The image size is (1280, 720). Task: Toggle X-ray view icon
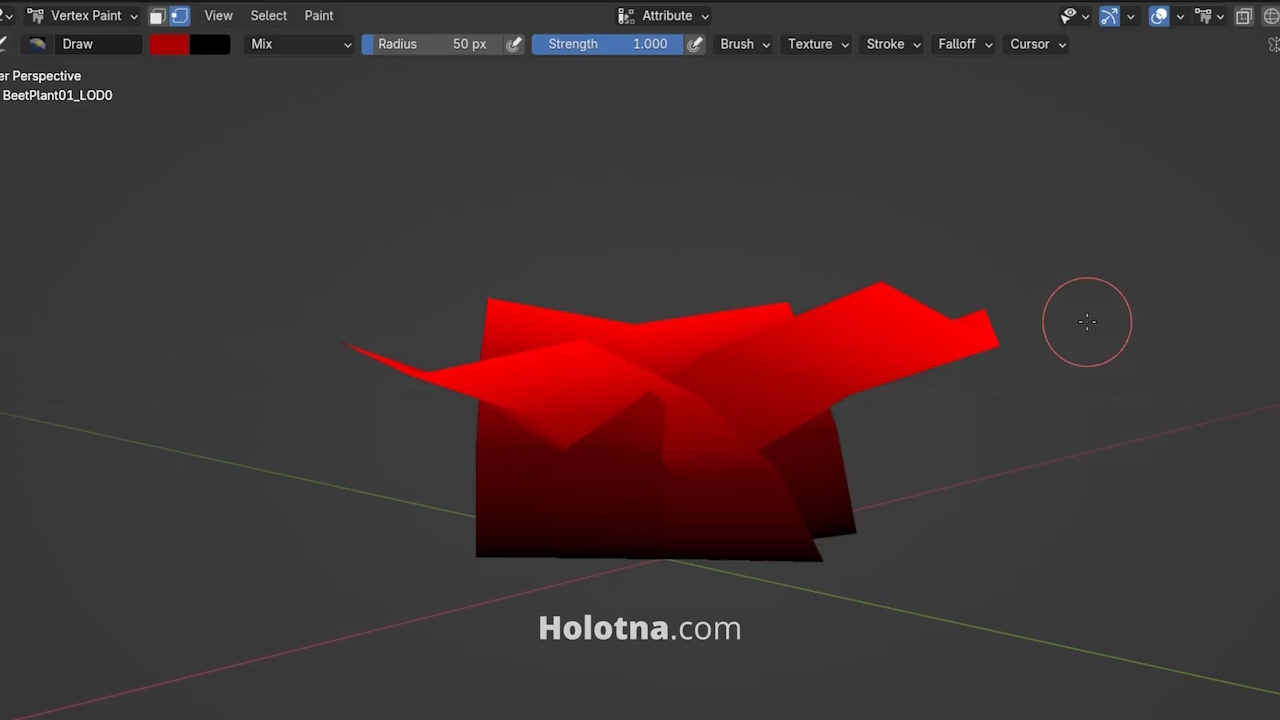pyautogui.click(x=1243, y=16)
